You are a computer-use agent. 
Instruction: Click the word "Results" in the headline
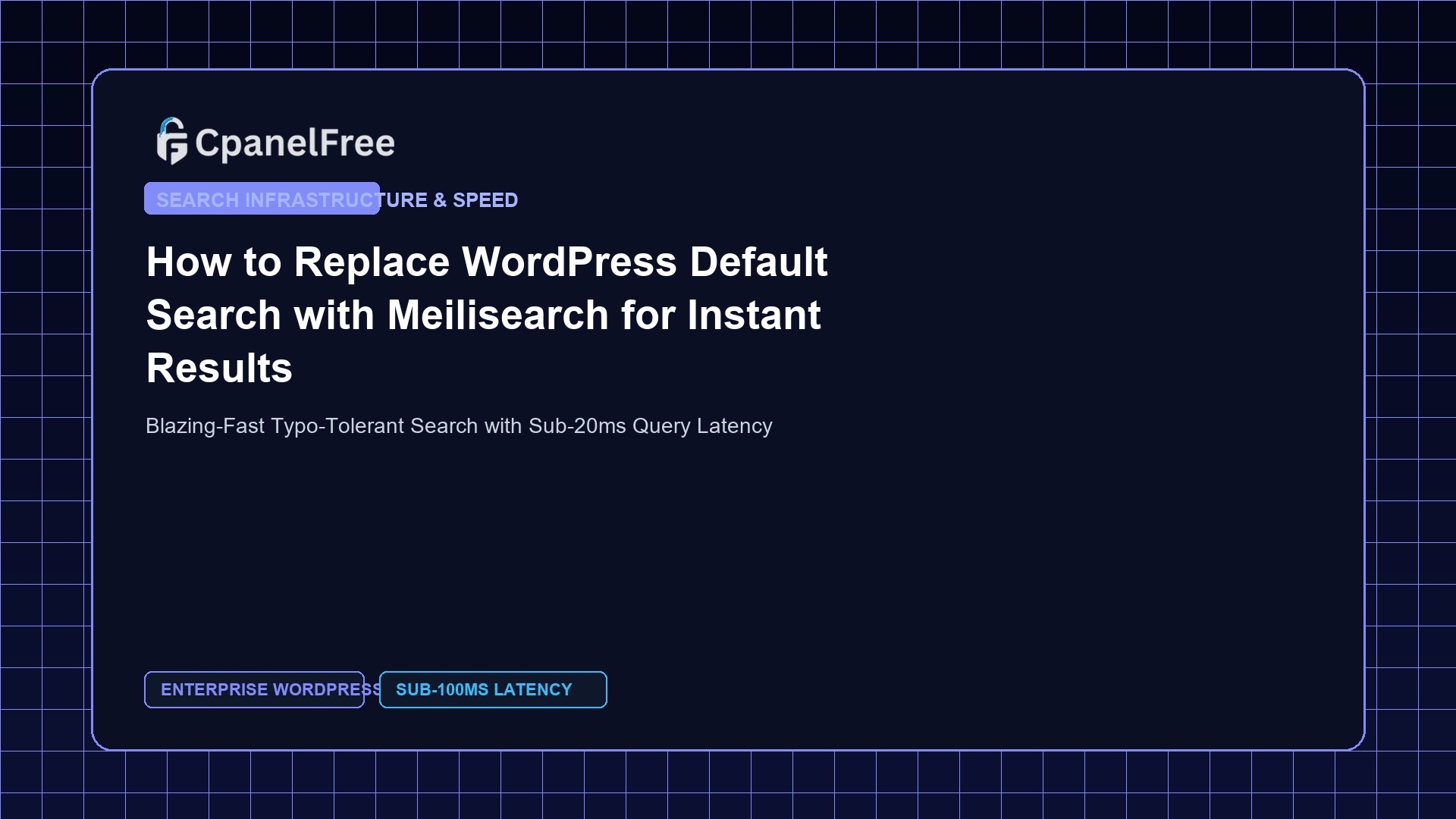pyautogui.click(x=219, y=368)
